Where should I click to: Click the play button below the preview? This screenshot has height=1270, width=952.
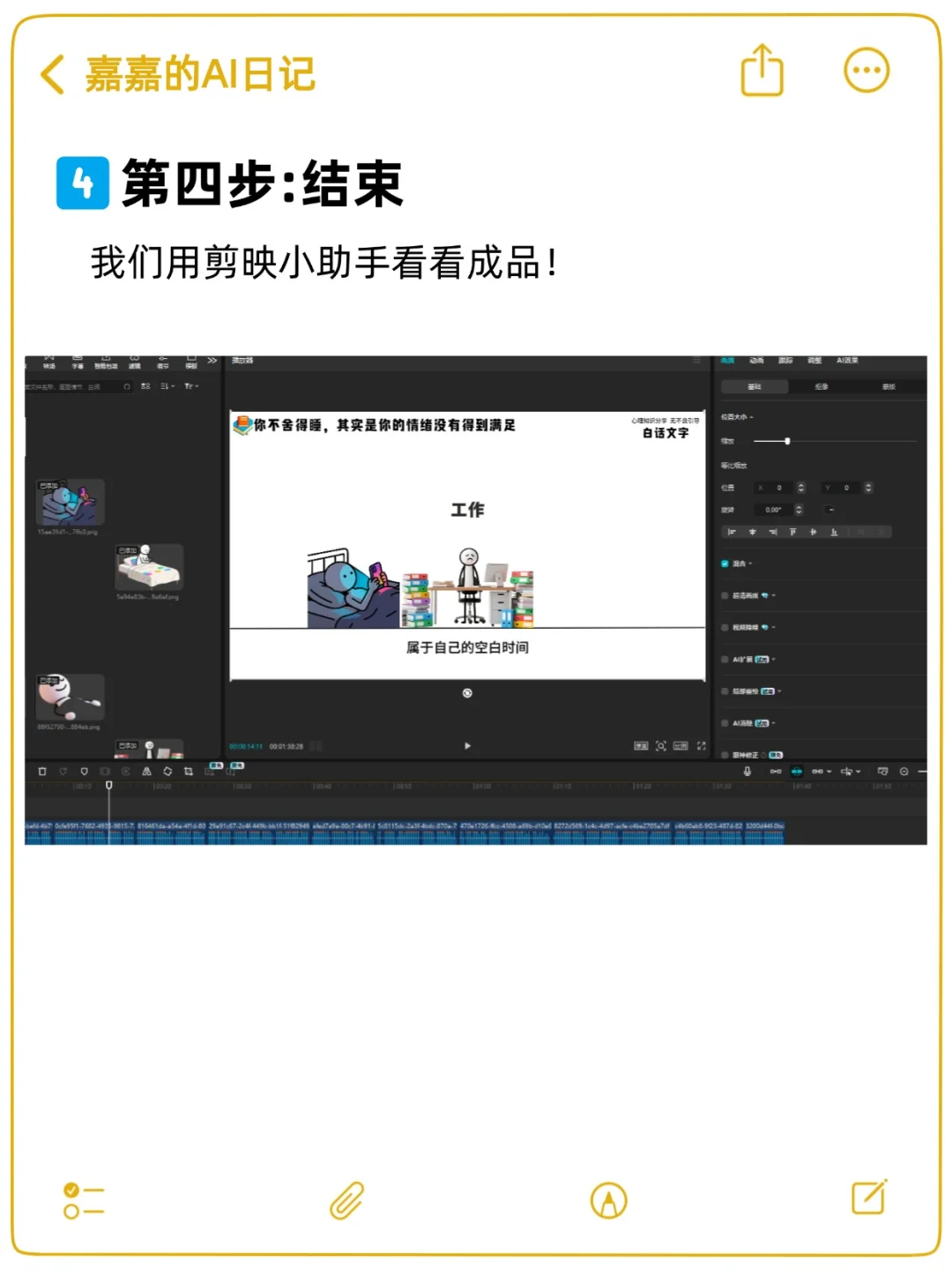click(x=467, y=745)
